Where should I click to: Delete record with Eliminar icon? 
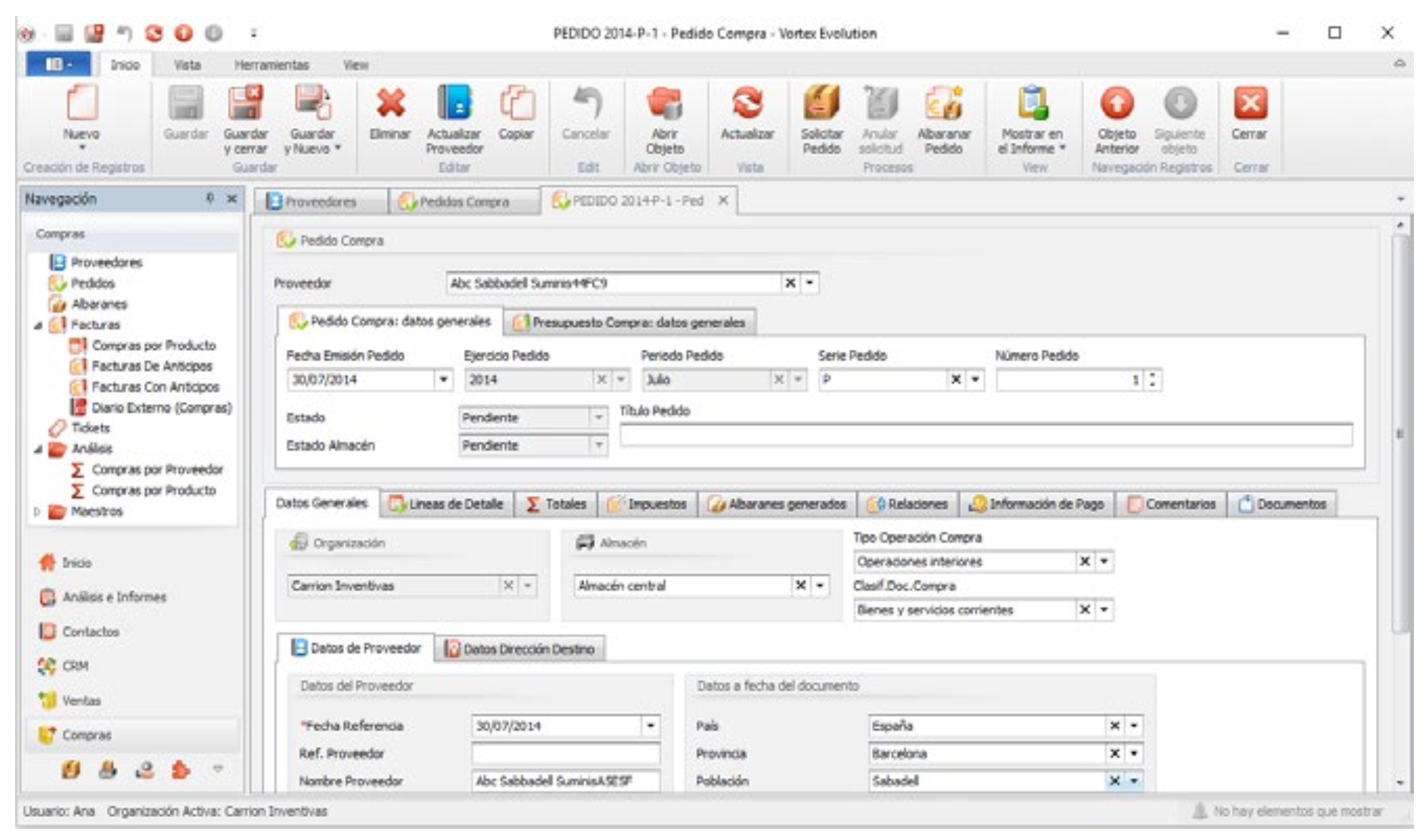tap(390, 102)
